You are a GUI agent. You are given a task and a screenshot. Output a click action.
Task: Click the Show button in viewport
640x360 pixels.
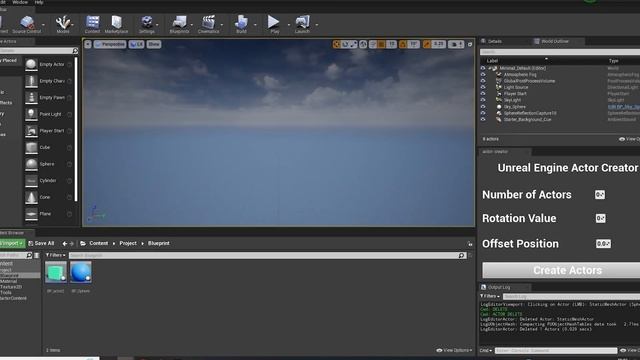coord(154,44)
